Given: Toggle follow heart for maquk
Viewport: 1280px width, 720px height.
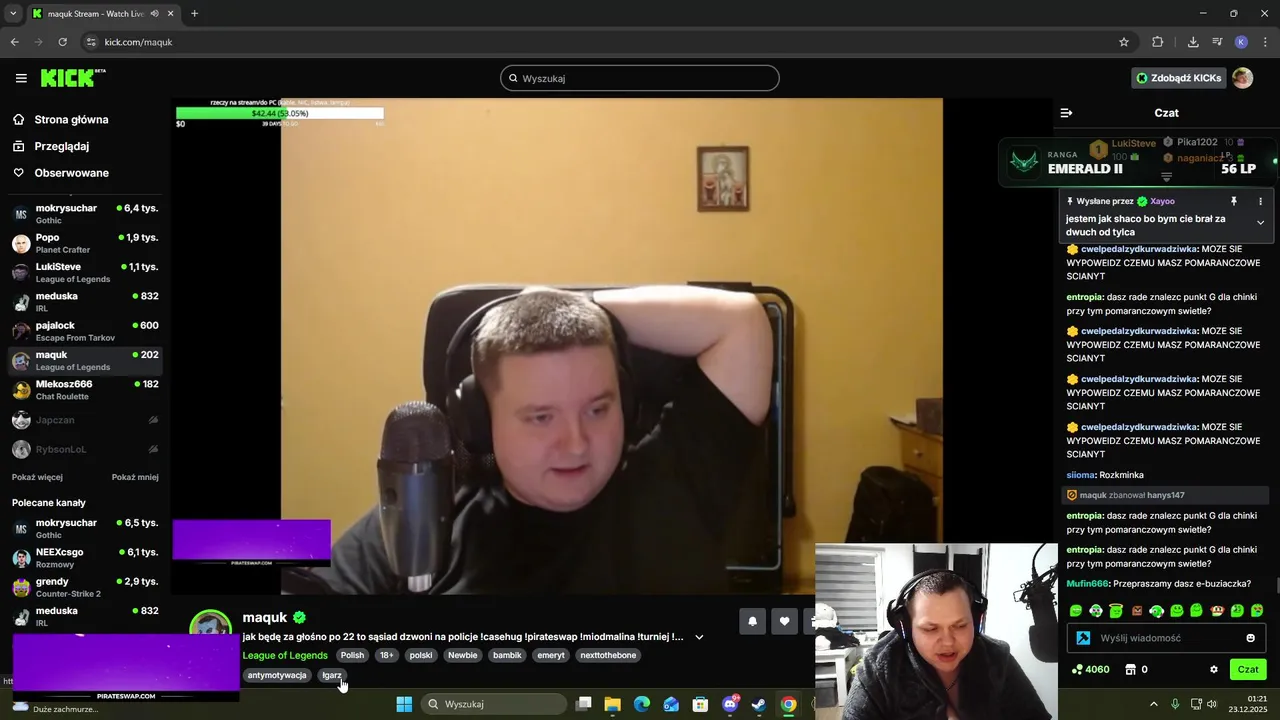Looking at the screenshot, I should (784, 621).
